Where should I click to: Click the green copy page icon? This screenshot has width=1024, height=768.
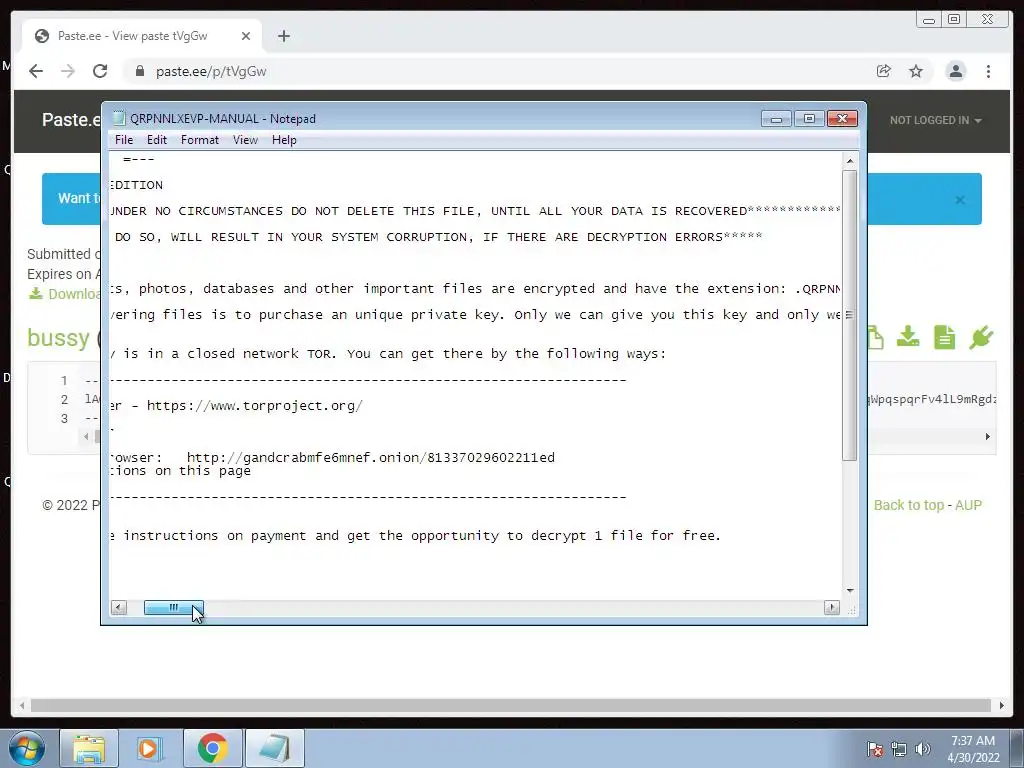[x=876, y=337]
